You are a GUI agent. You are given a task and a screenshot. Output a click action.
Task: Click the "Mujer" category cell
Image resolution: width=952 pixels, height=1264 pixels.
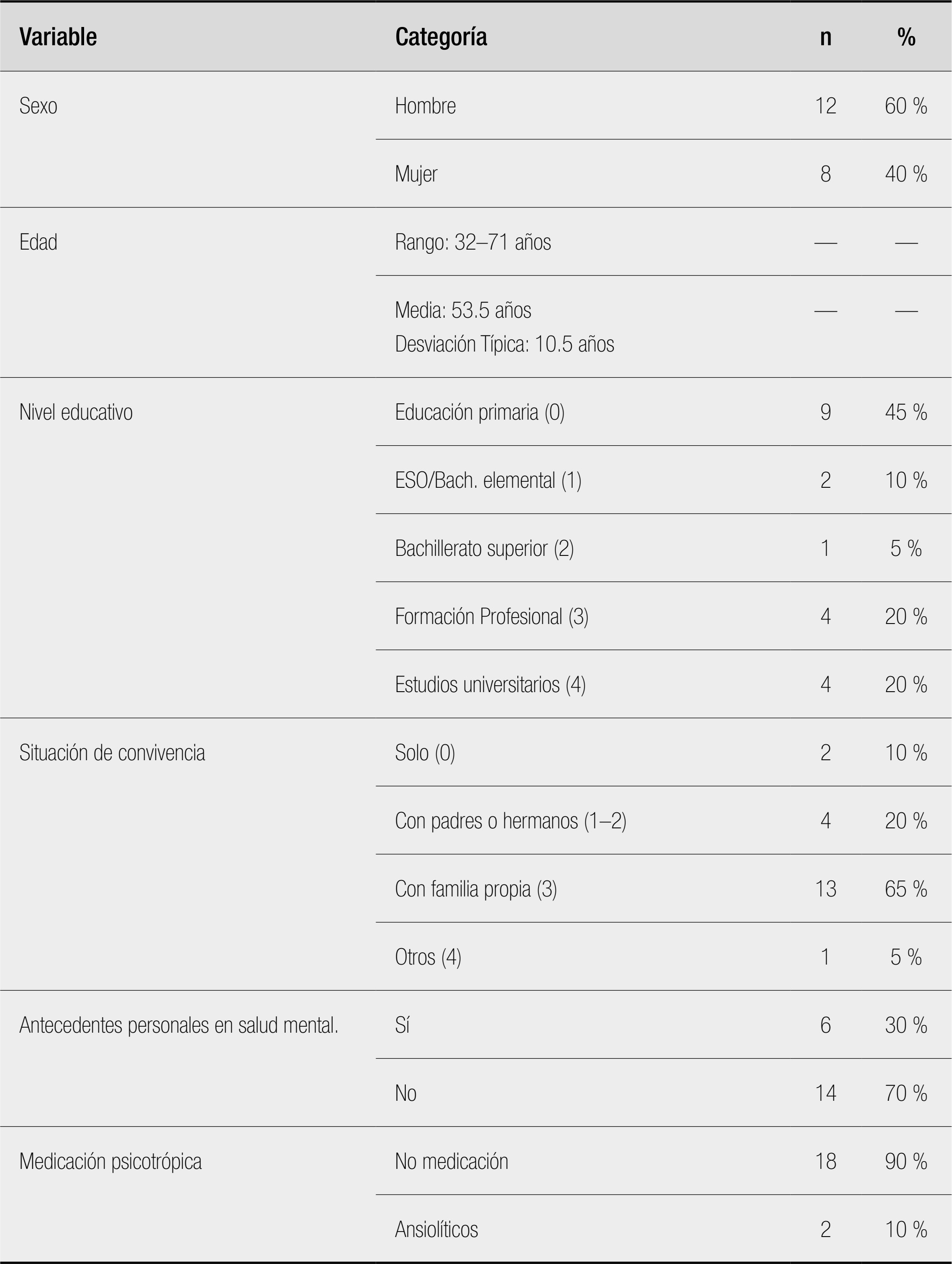pos(416,174)
